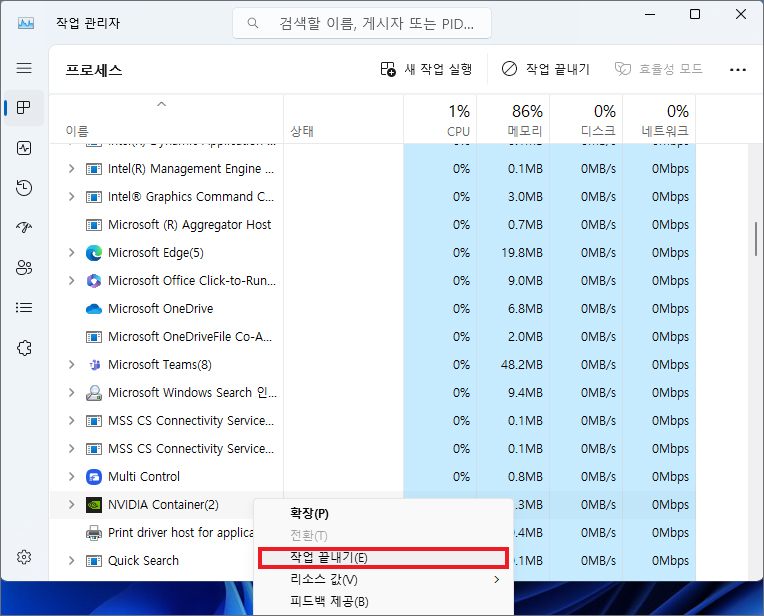Click the Microsoft OneDrive cloud icon
Viewport: 764px width, 616px height.
94,309
